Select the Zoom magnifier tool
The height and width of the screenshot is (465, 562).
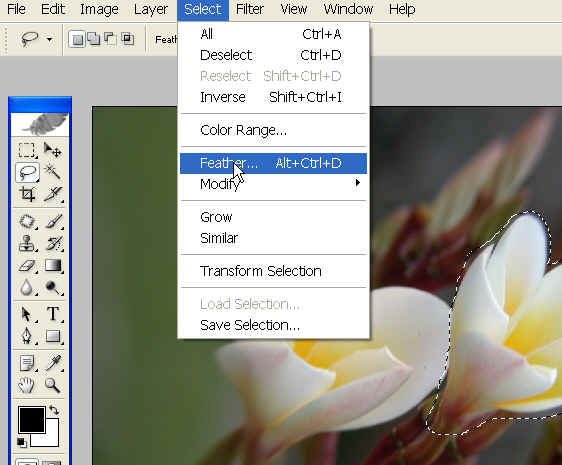click(x=53, y=385)
